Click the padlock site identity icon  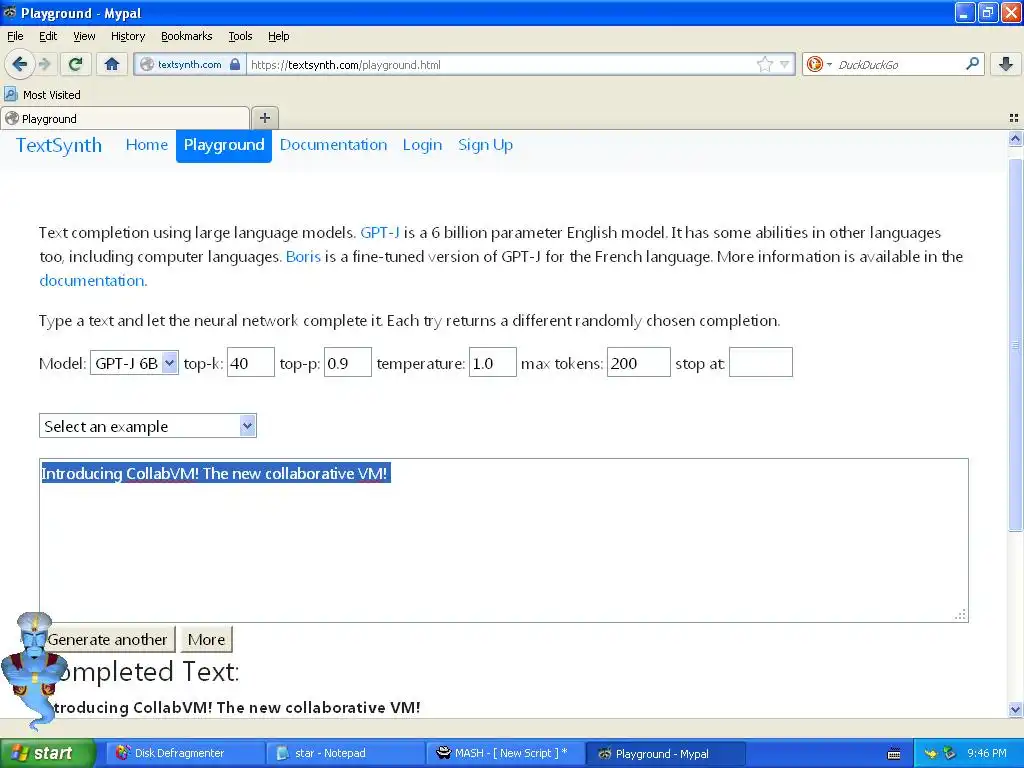point(235,64)
